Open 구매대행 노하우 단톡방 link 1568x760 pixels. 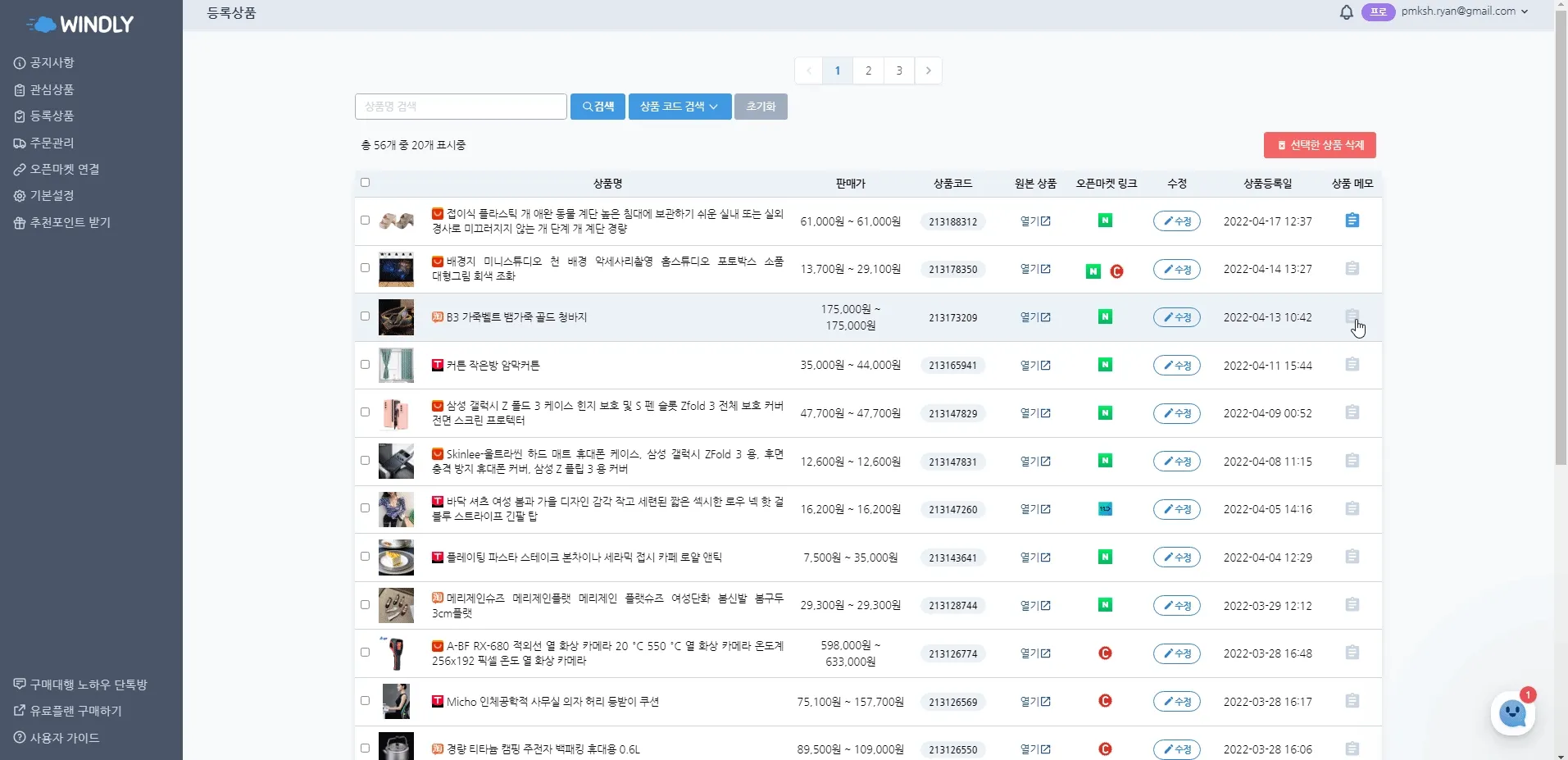[x=80, y=685]
